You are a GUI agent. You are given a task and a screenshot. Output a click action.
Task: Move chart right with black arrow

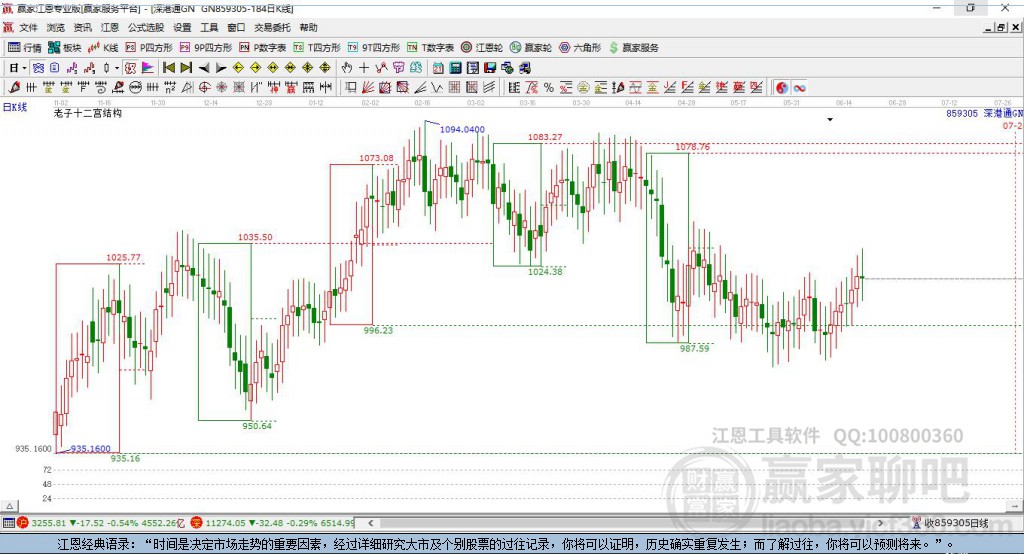pyautogui.click(x=221, y=68)
